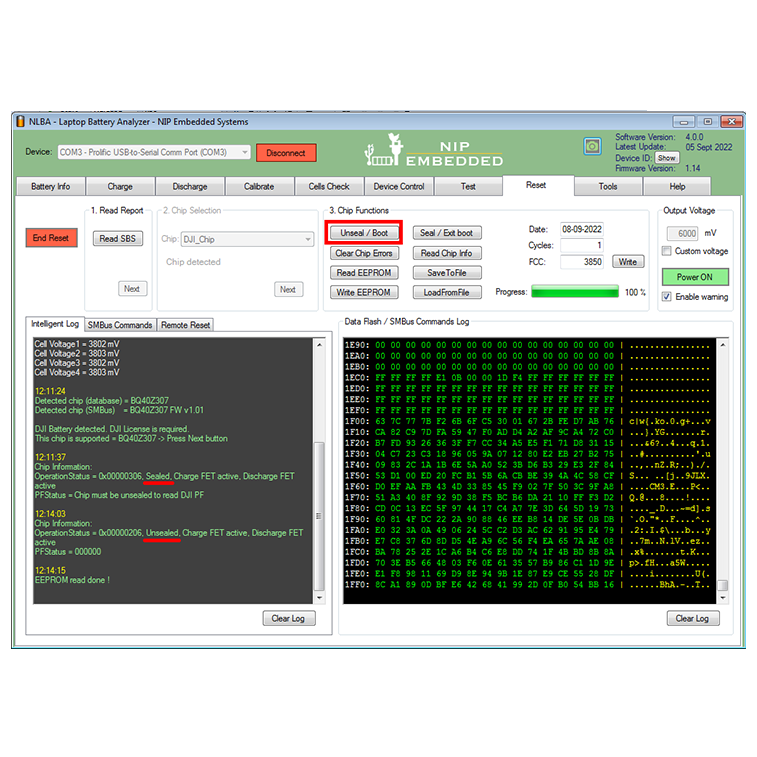Toggle the Custom voltage checkbox
The image size is (757, 757).
[667, 251]
